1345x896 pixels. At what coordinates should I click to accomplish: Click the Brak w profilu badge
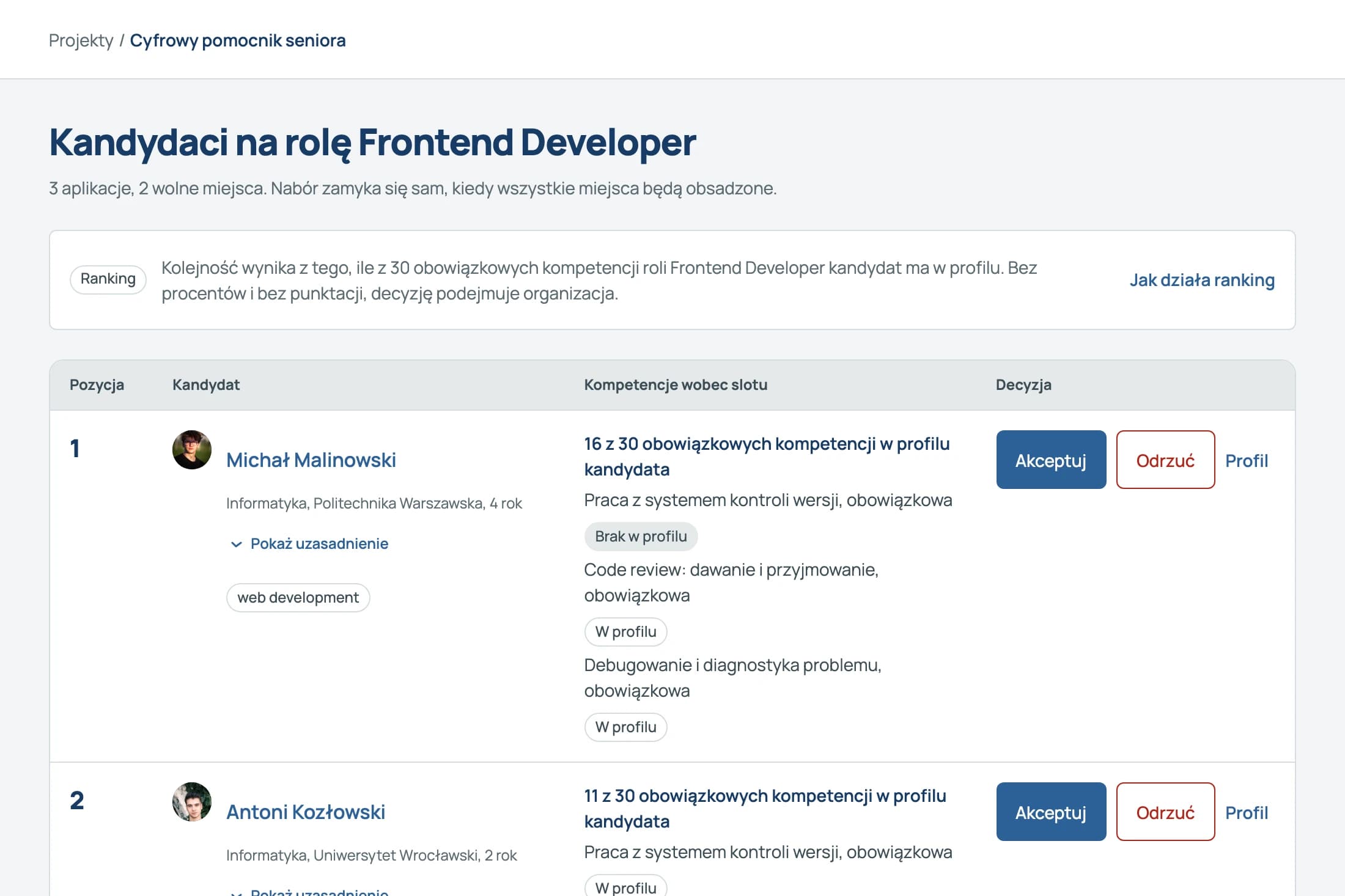pos(641,536)
